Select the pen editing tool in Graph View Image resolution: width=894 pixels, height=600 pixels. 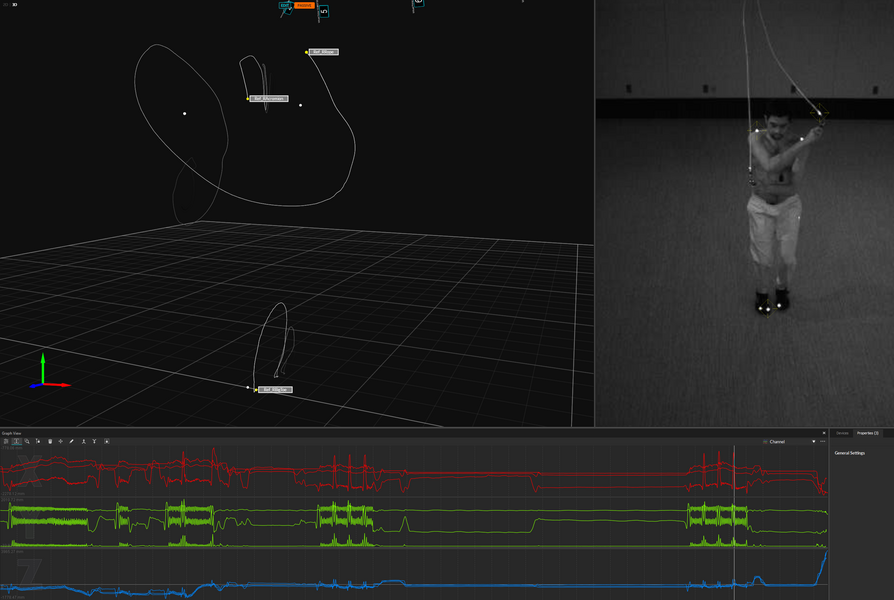(72, 441)
